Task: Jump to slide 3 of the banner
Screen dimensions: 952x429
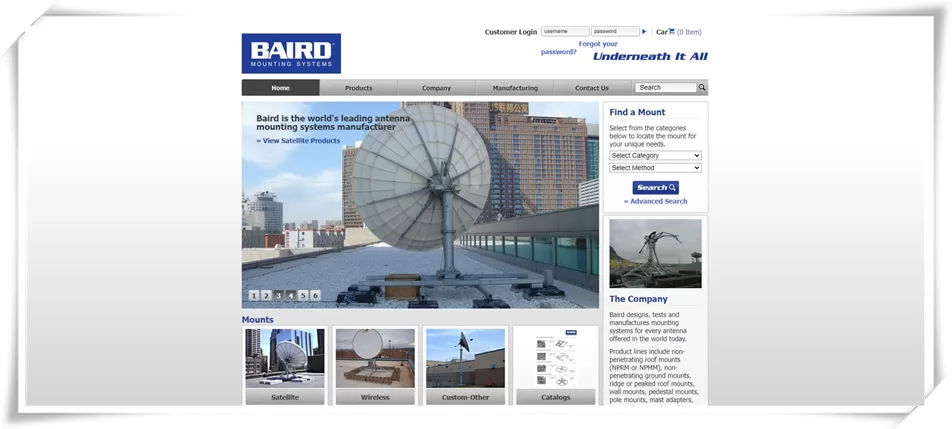Action: click(279, 295)
